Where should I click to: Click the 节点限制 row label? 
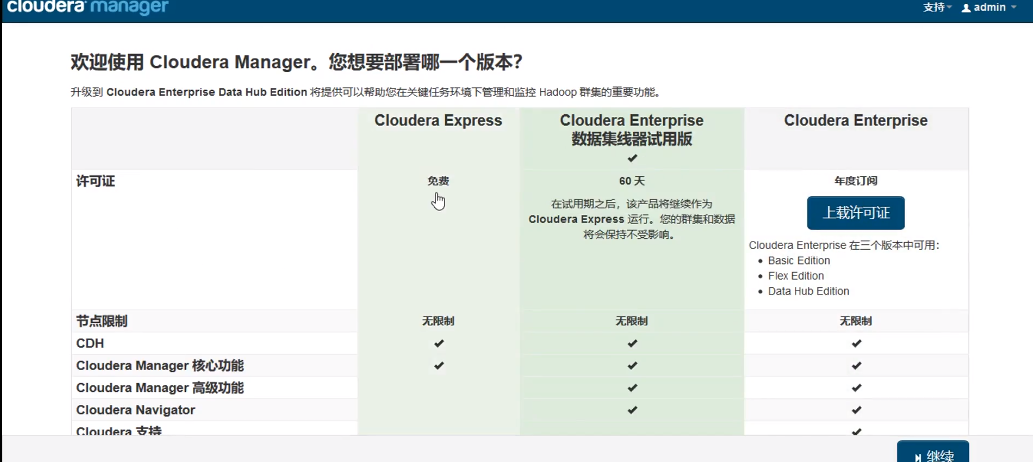click(x=101, y=322)
